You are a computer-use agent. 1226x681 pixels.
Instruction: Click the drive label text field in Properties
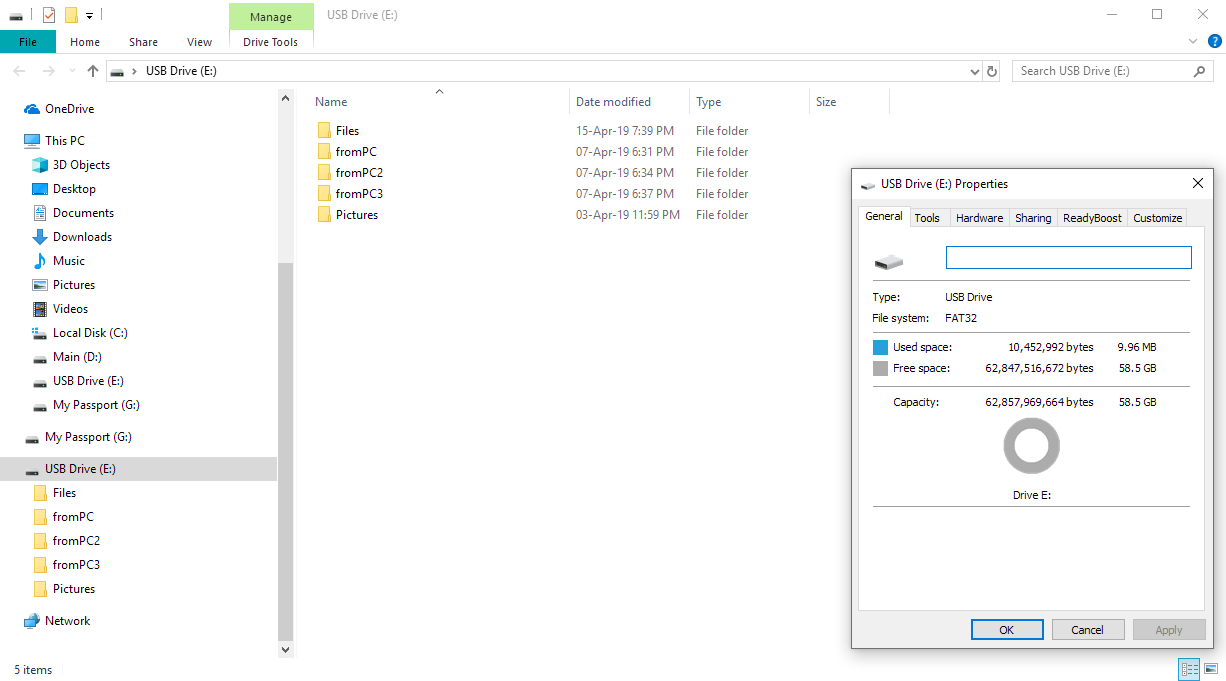(x=1069, y=258)
